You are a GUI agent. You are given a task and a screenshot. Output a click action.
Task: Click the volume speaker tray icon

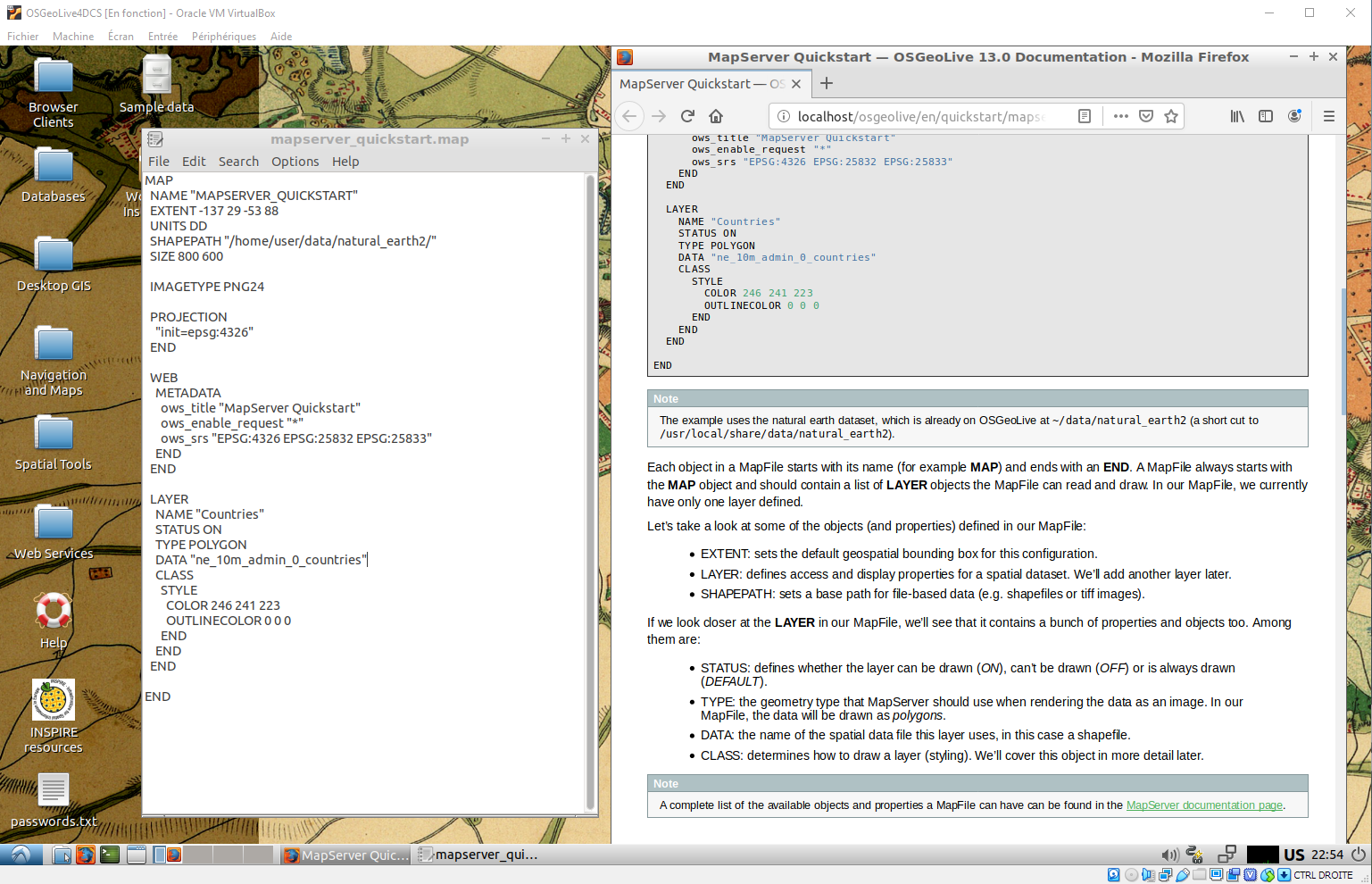tap(1169, 855)
